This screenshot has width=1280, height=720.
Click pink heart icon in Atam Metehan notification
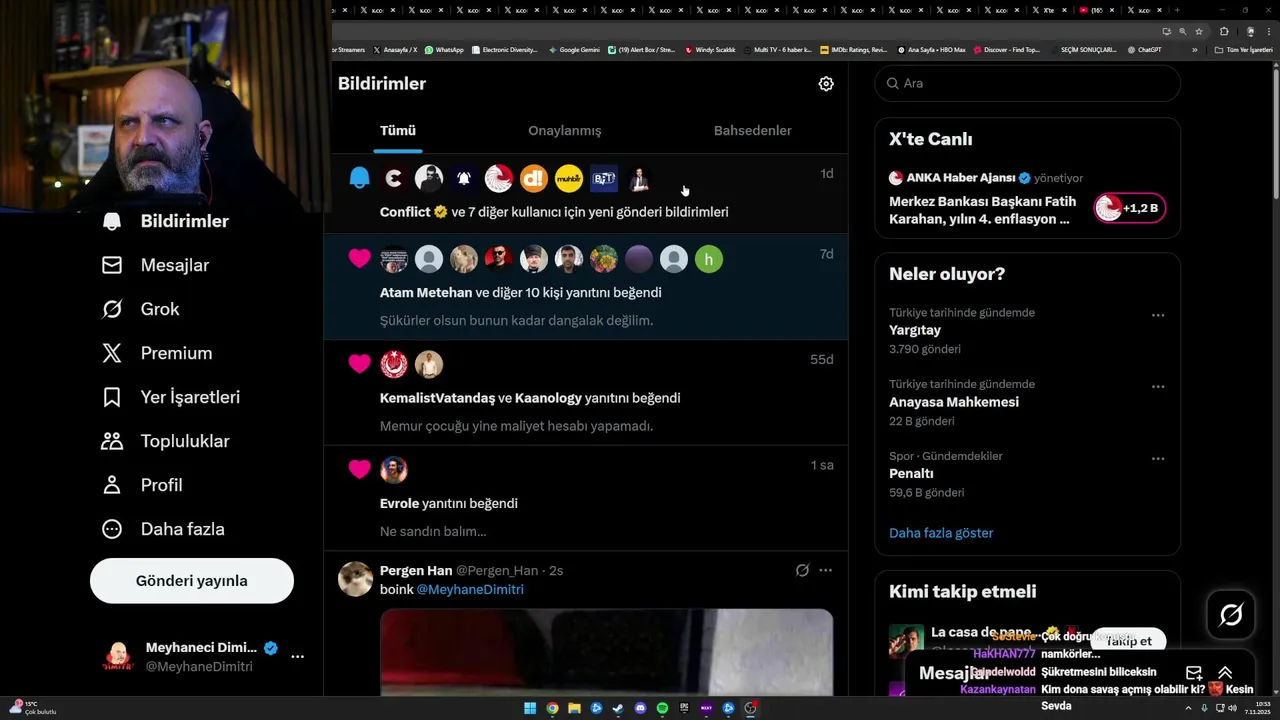pos(360,258)
